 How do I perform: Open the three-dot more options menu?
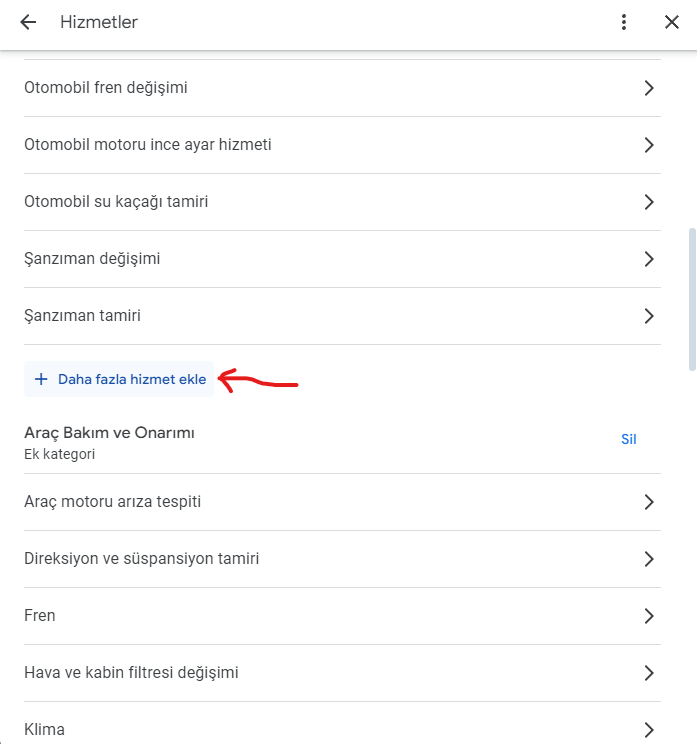point(623,22)
